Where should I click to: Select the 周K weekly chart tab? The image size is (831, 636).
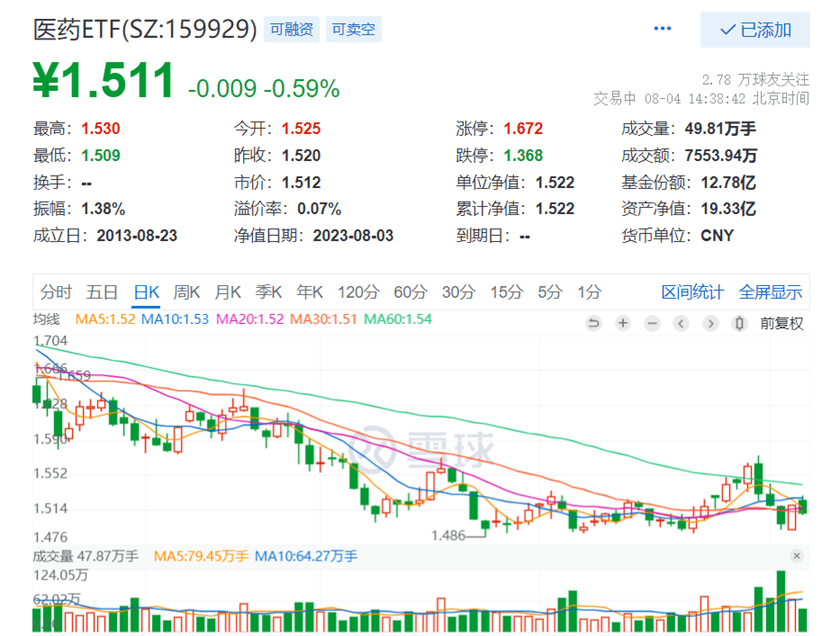[x=187, y=292]
